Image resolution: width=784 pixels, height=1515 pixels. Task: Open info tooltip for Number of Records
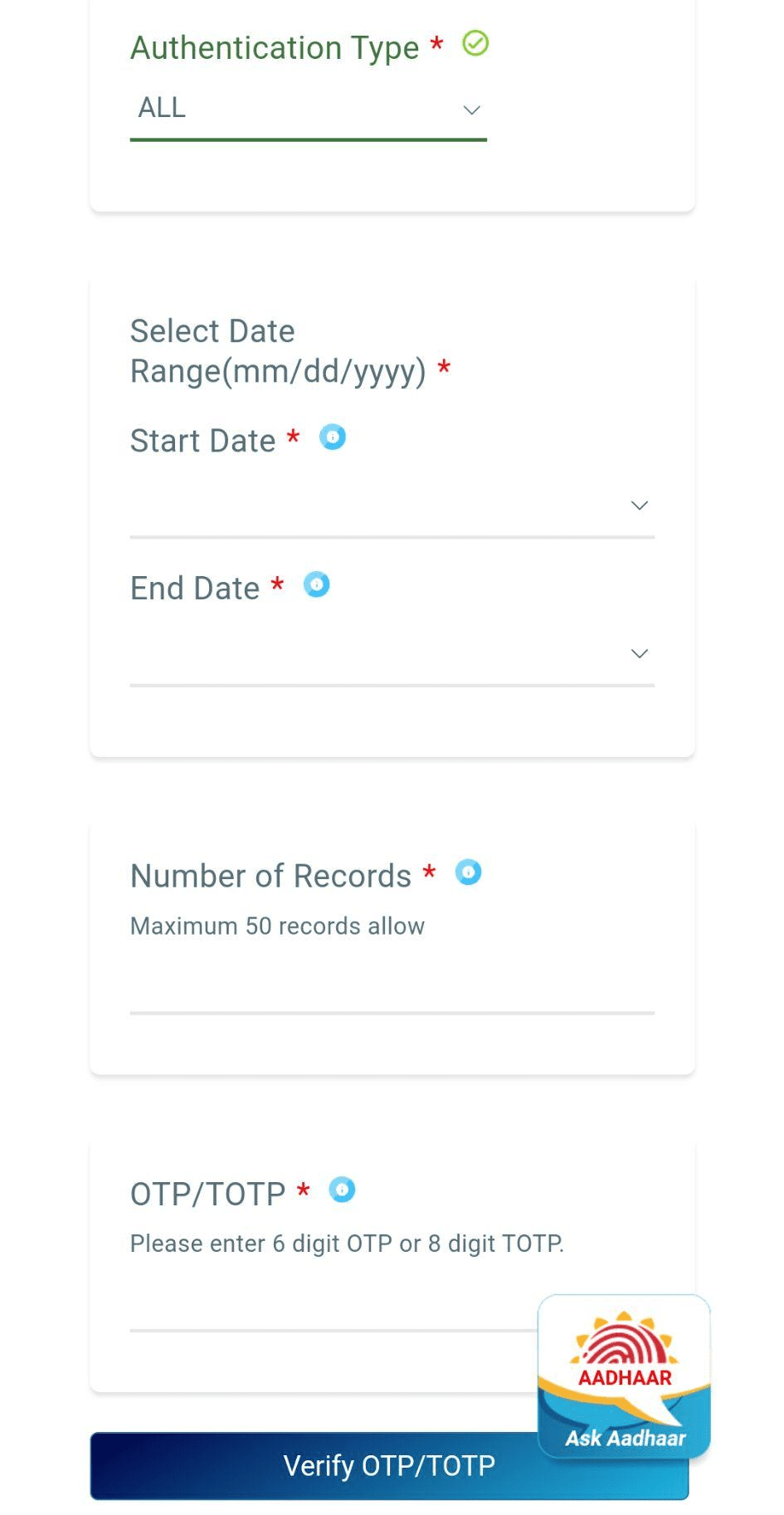click(469, 872)
